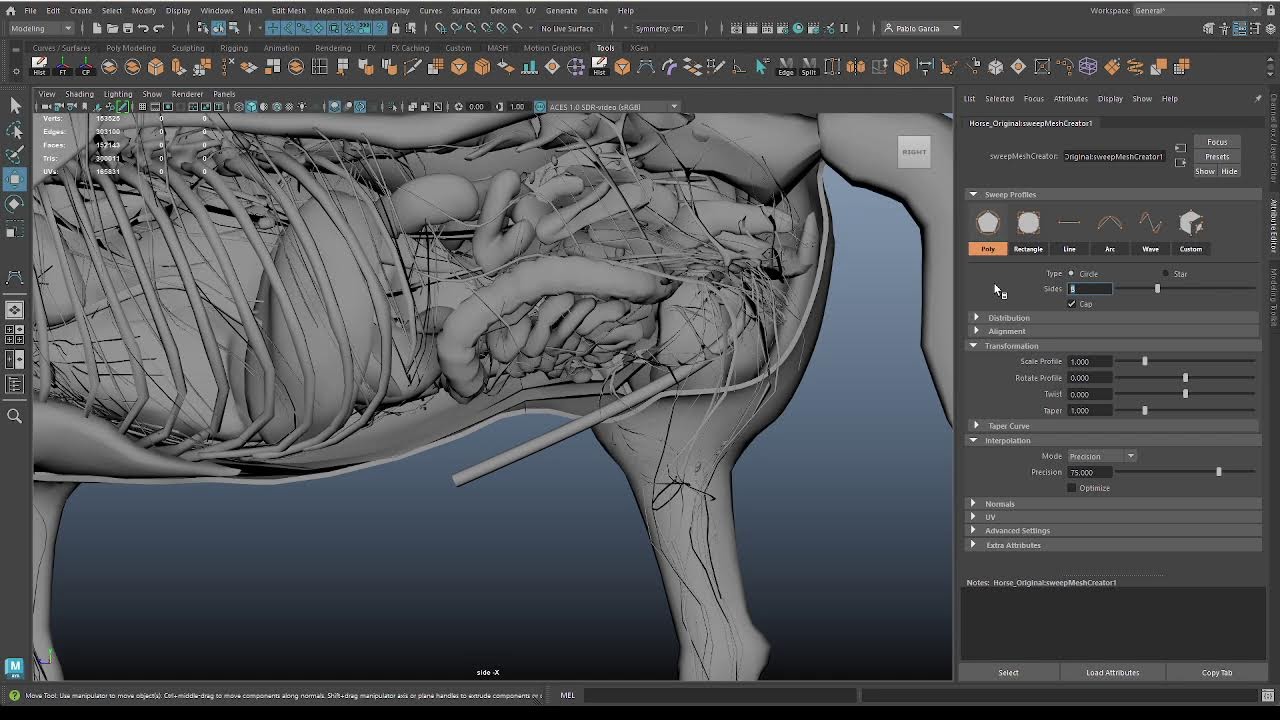Open the Deform menu
1280x720 pixels.
(x=503, y=10)
